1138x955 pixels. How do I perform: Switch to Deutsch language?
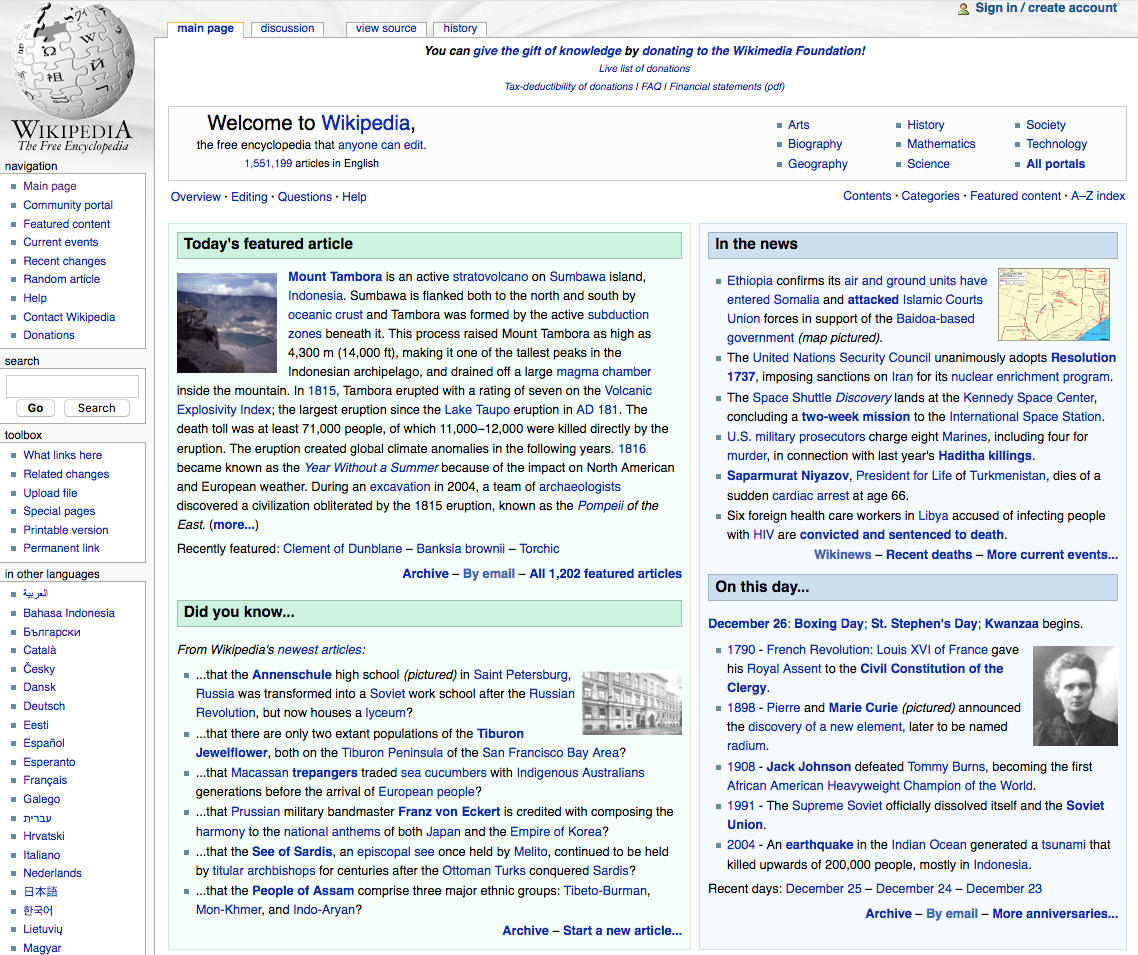pyautogui.click(x=44, y=706)
